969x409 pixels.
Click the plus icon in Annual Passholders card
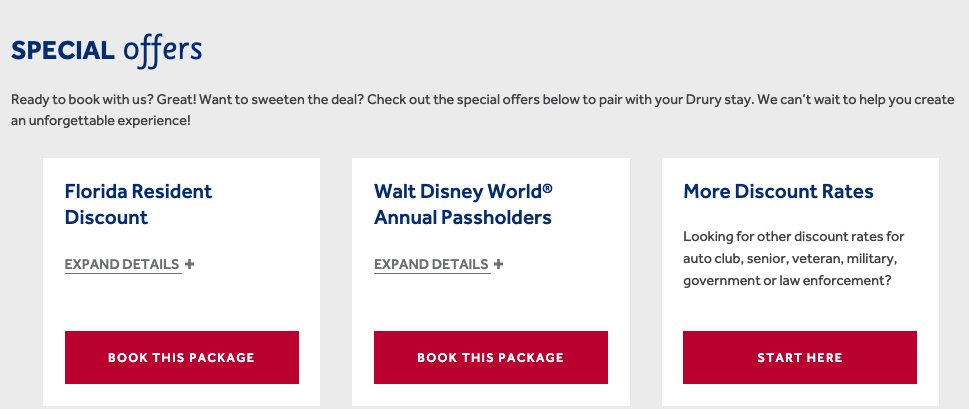499,265
